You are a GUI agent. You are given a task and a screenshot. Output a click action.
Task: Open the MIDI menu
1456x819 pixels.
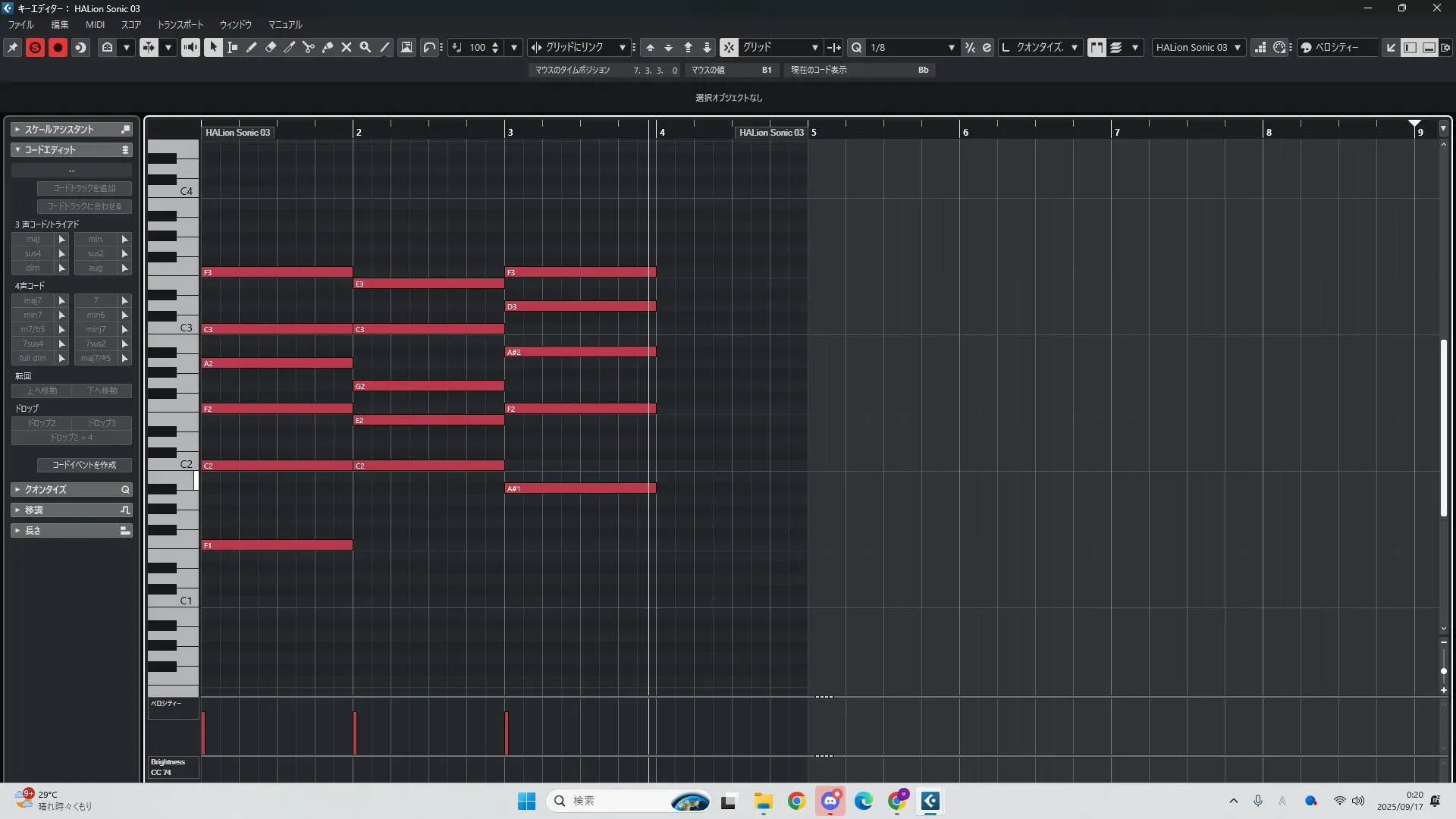pyautogui.click(x=95, y=24)
